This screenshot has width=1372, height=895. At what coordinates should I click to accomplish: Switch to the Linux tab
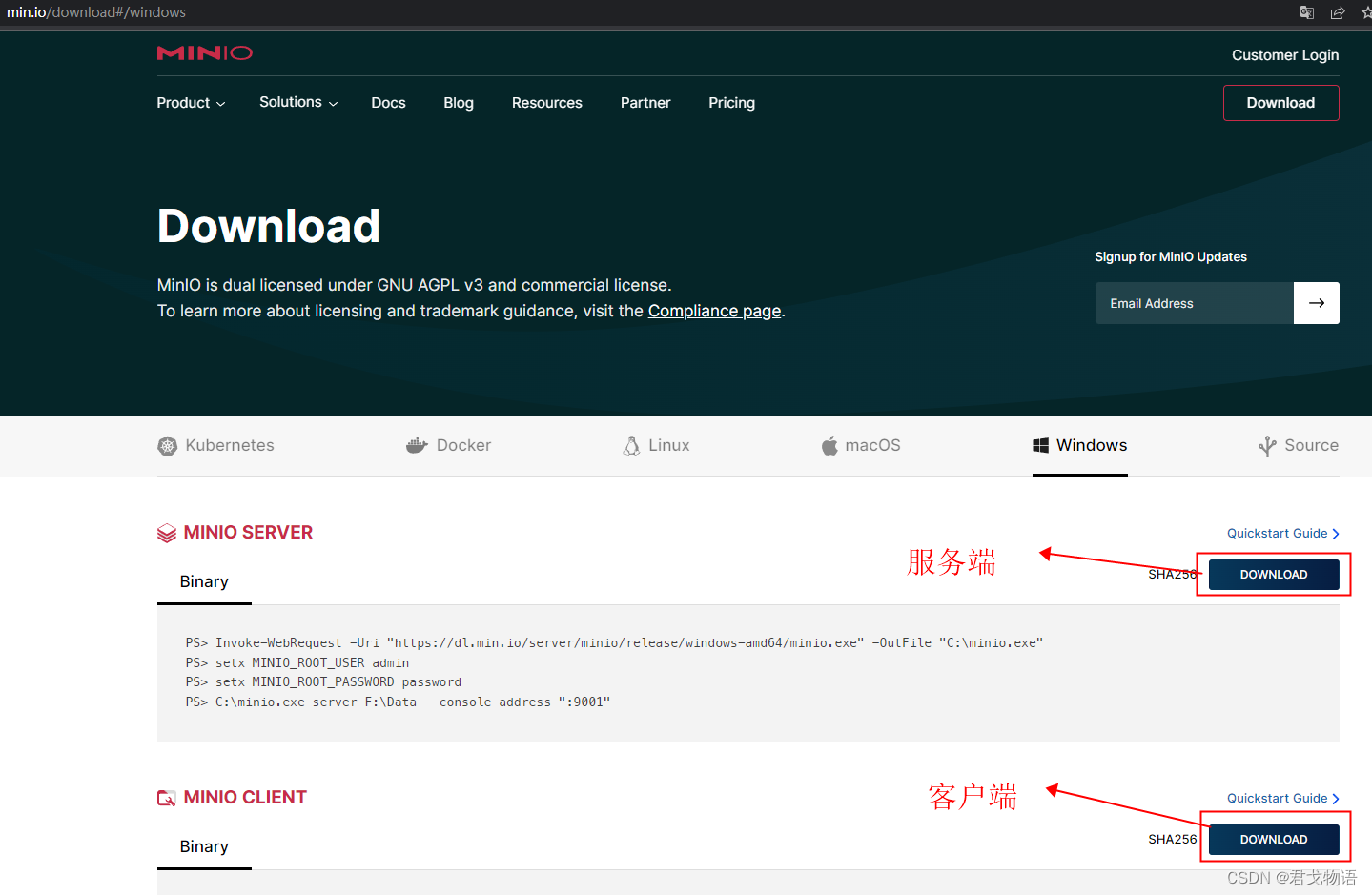[x=656, y=445]
